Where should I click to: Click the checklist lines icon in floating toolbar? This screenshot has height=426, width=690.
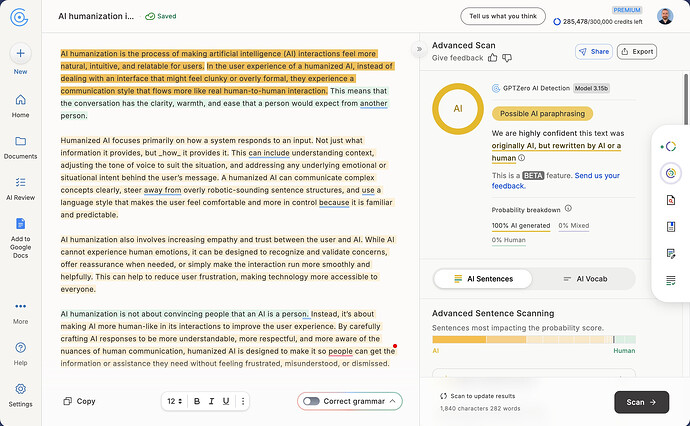671,280
